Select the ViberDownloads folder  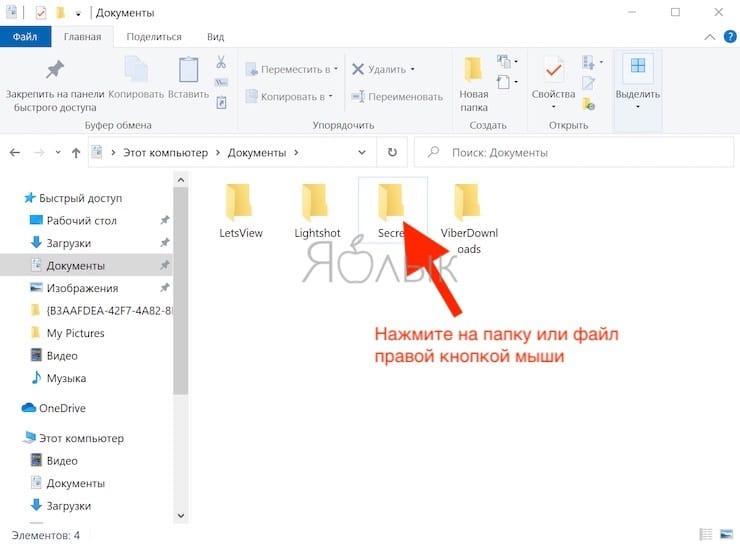[x=469, y=219]
